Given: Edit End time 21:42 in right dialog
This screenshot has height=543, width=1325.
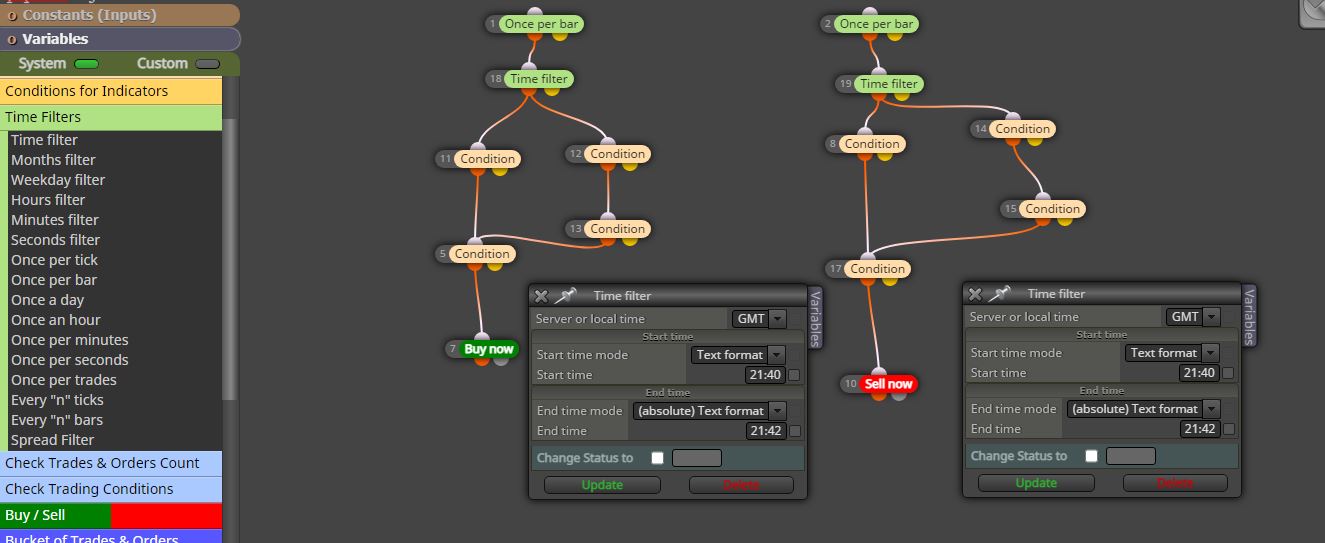Looking at the screenshot, I should click(1200, 429).
